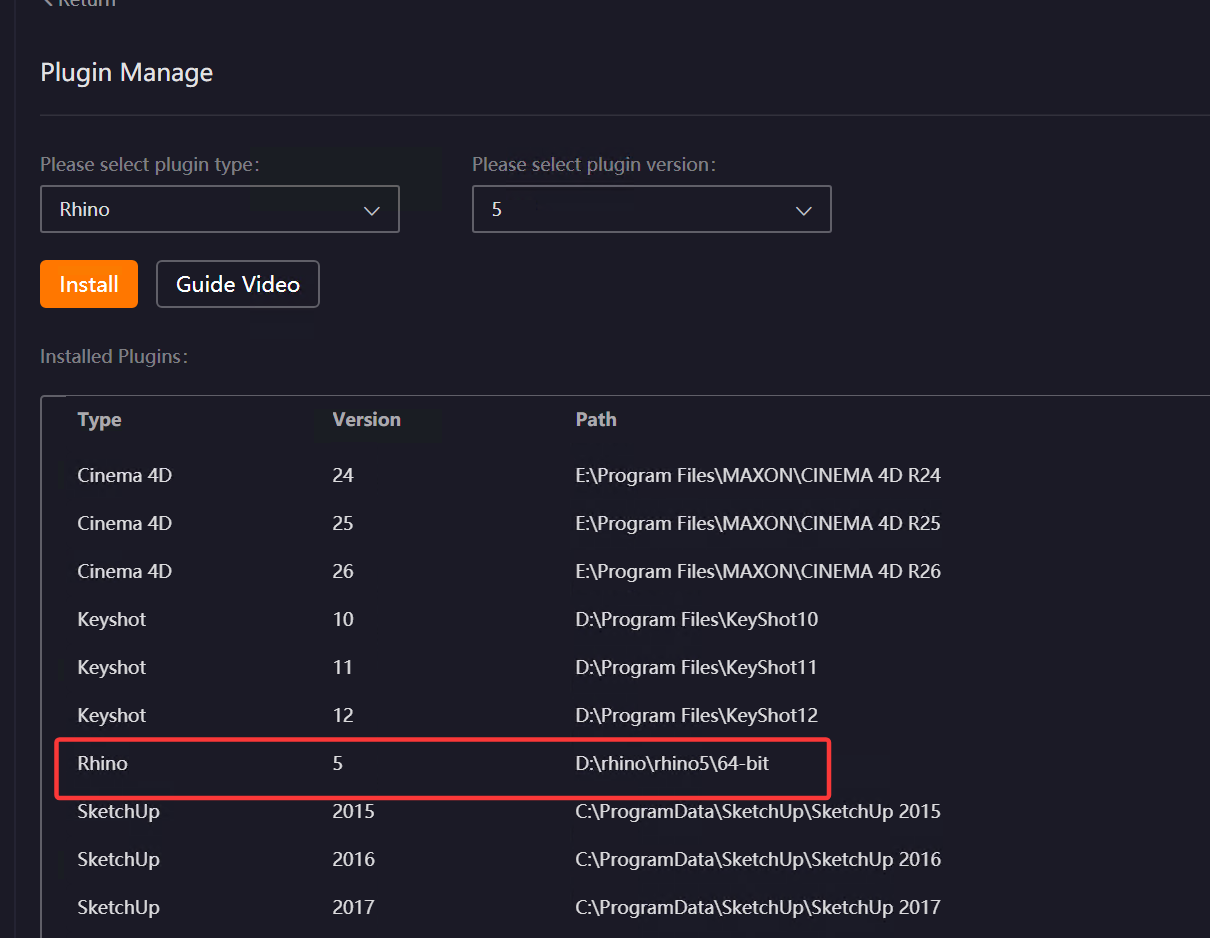Open the plugin type dropdown showing Rhino

[x=220, y=209]
